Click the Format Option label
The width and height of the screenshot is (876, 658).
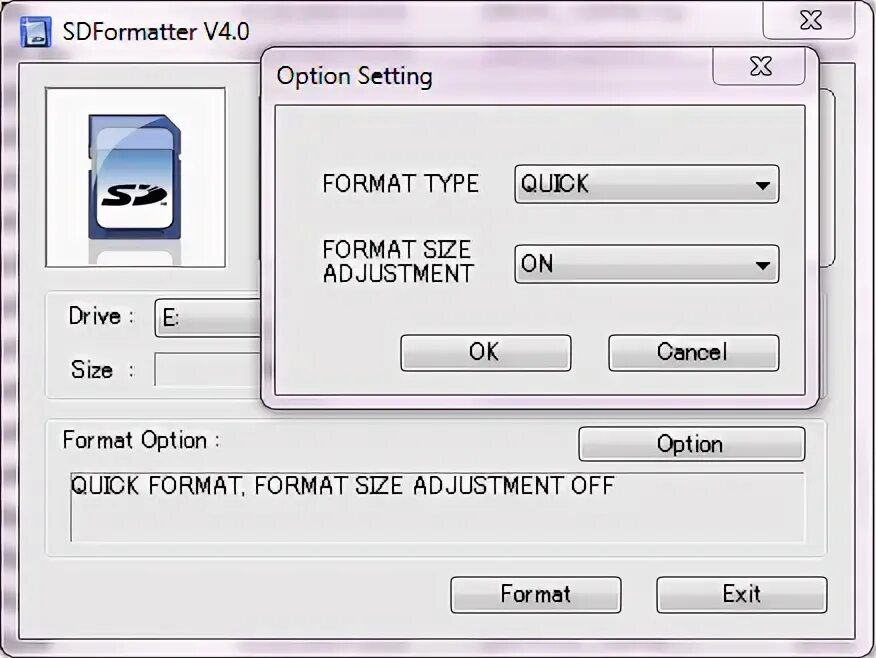coord(141,440)
